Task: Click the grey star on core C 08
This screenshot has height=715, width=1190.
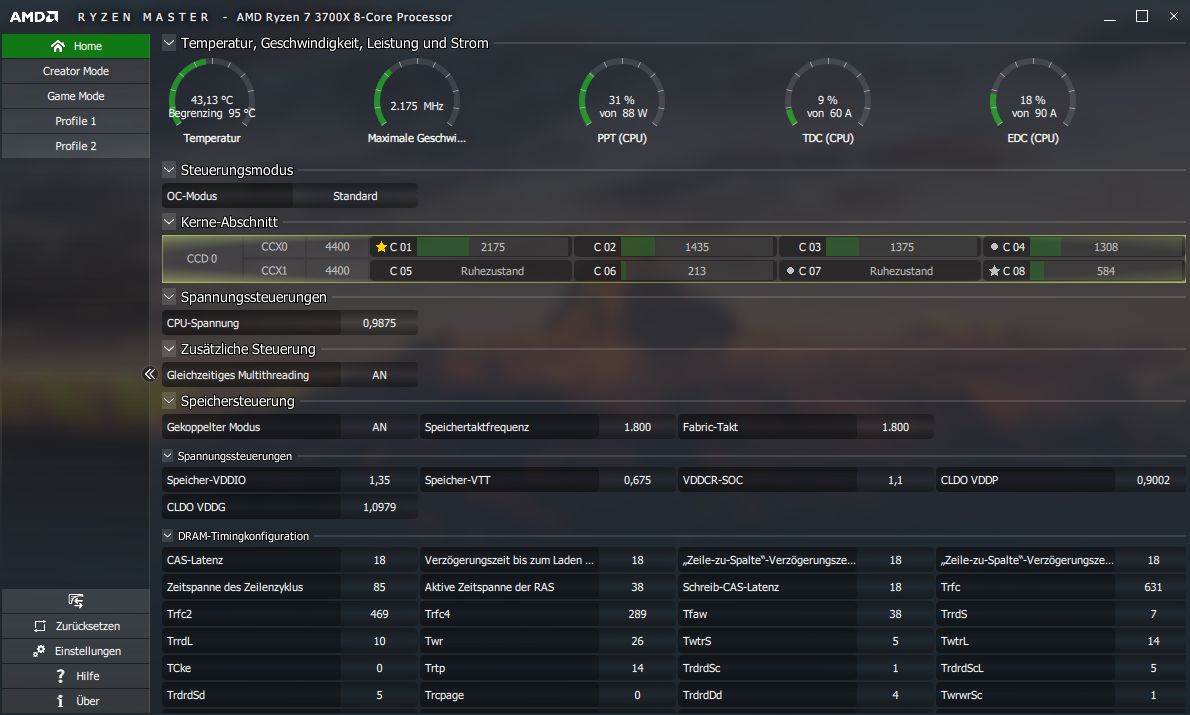Action: click(x=994, y=271)
